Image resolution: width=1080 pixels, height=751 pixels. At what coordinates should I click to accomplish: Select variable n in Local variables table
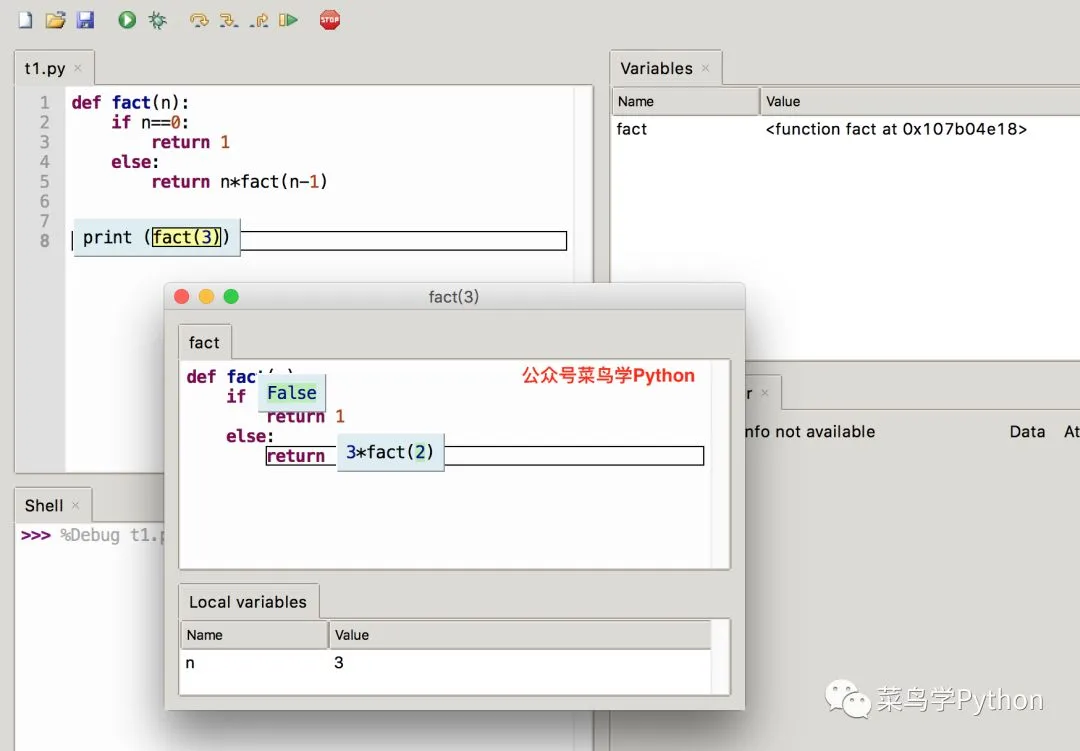point(191,663)
